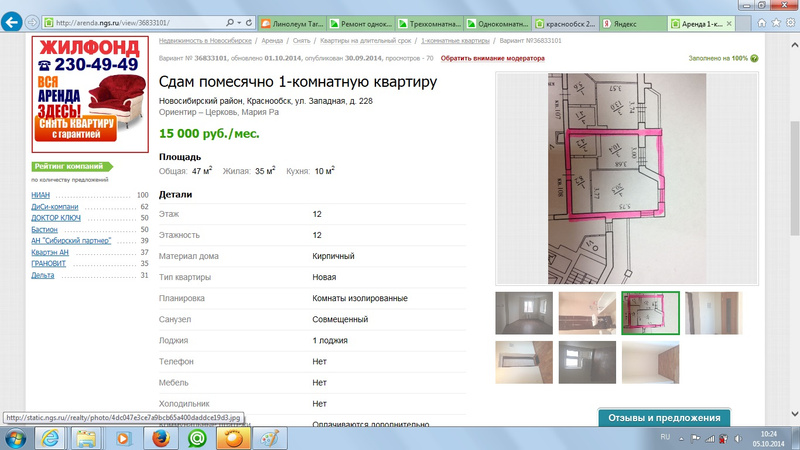Click Отзывы и предложения button
The image size is (800, 450).
click(664, 417)
